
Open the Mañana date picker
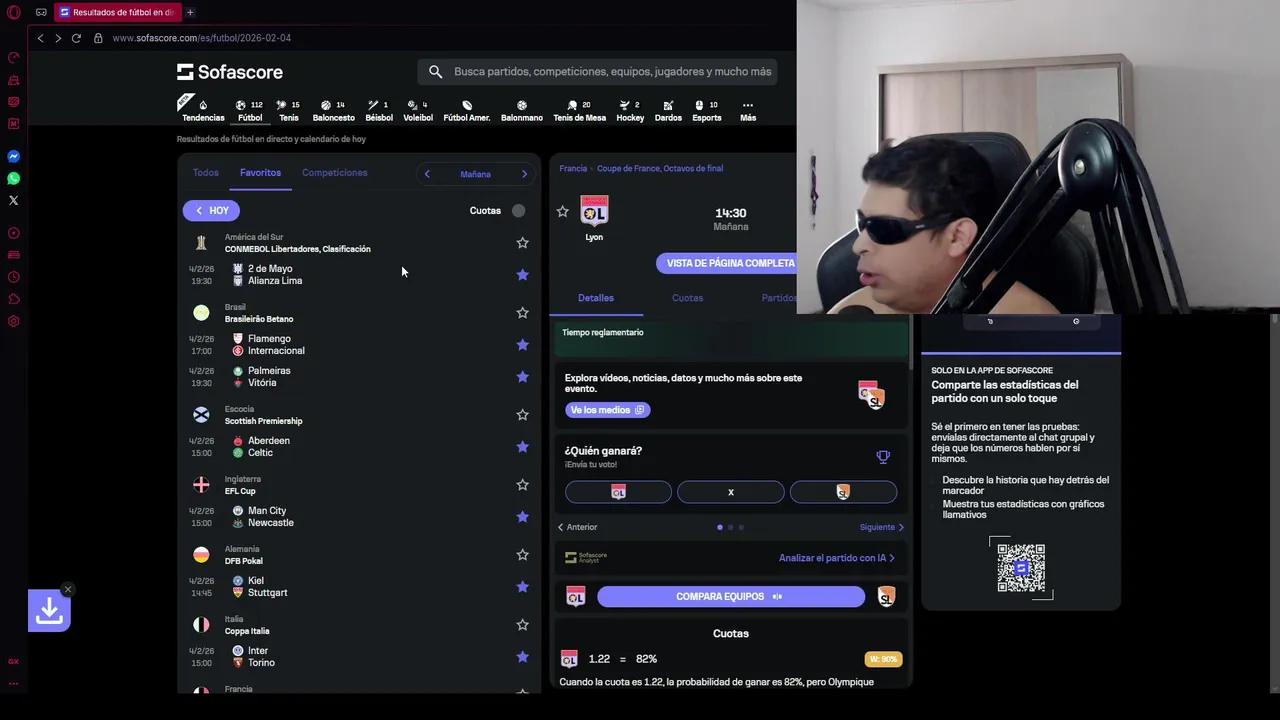click(475, 174)
